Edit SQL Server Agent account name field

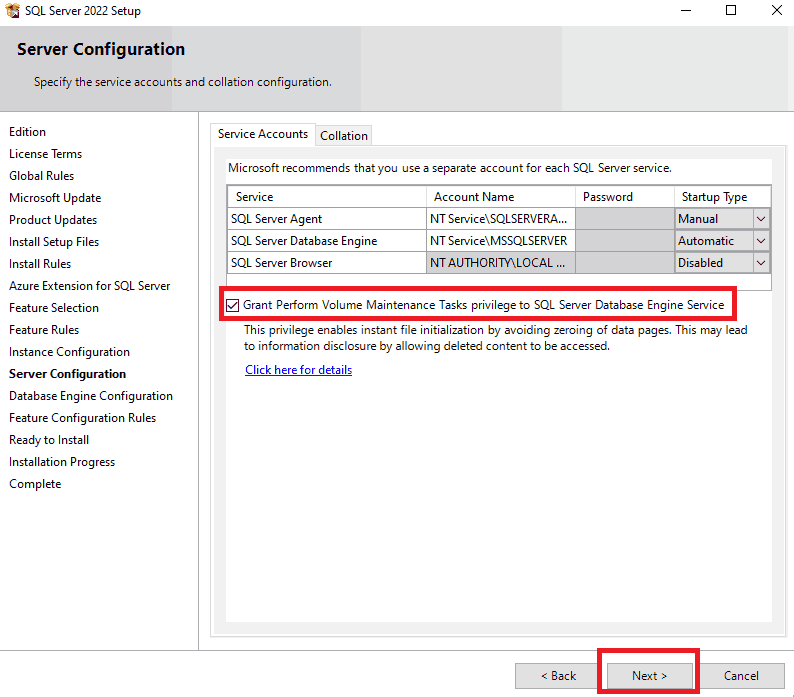500,219
